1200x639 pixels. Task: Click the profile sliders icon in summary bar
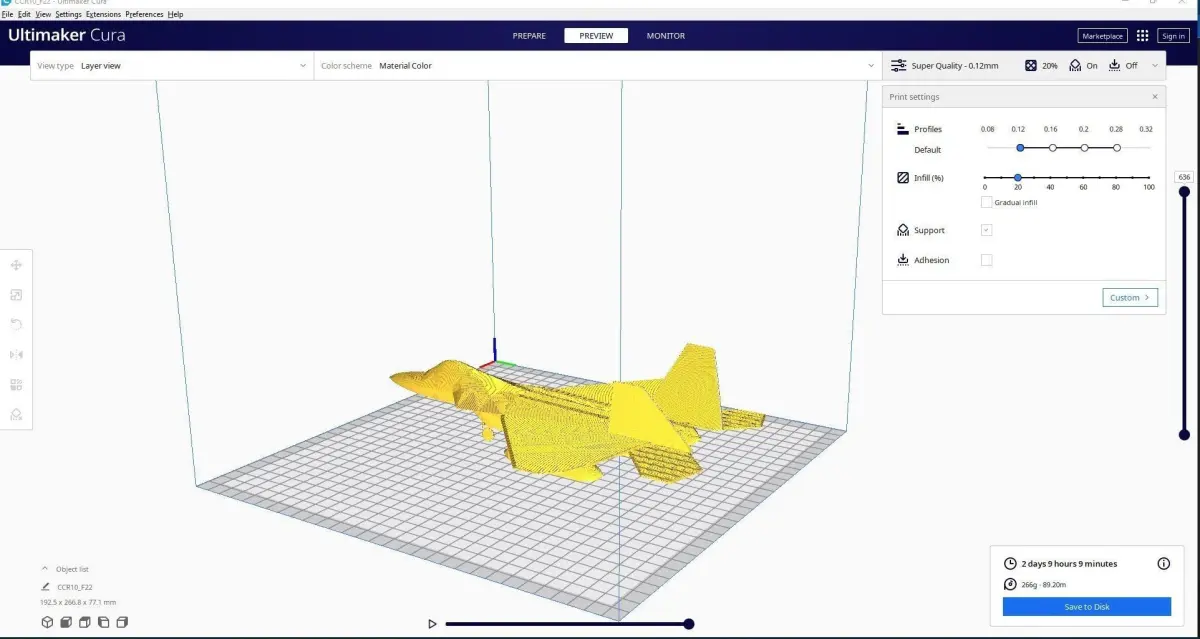pos(898,66)
